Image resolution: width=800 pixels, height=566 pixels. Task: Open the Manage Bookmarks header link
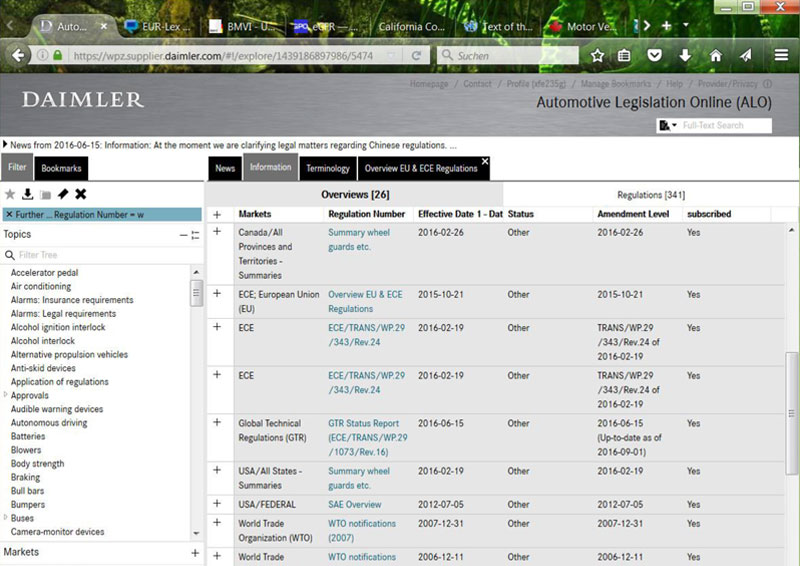[x=616, y=84]
